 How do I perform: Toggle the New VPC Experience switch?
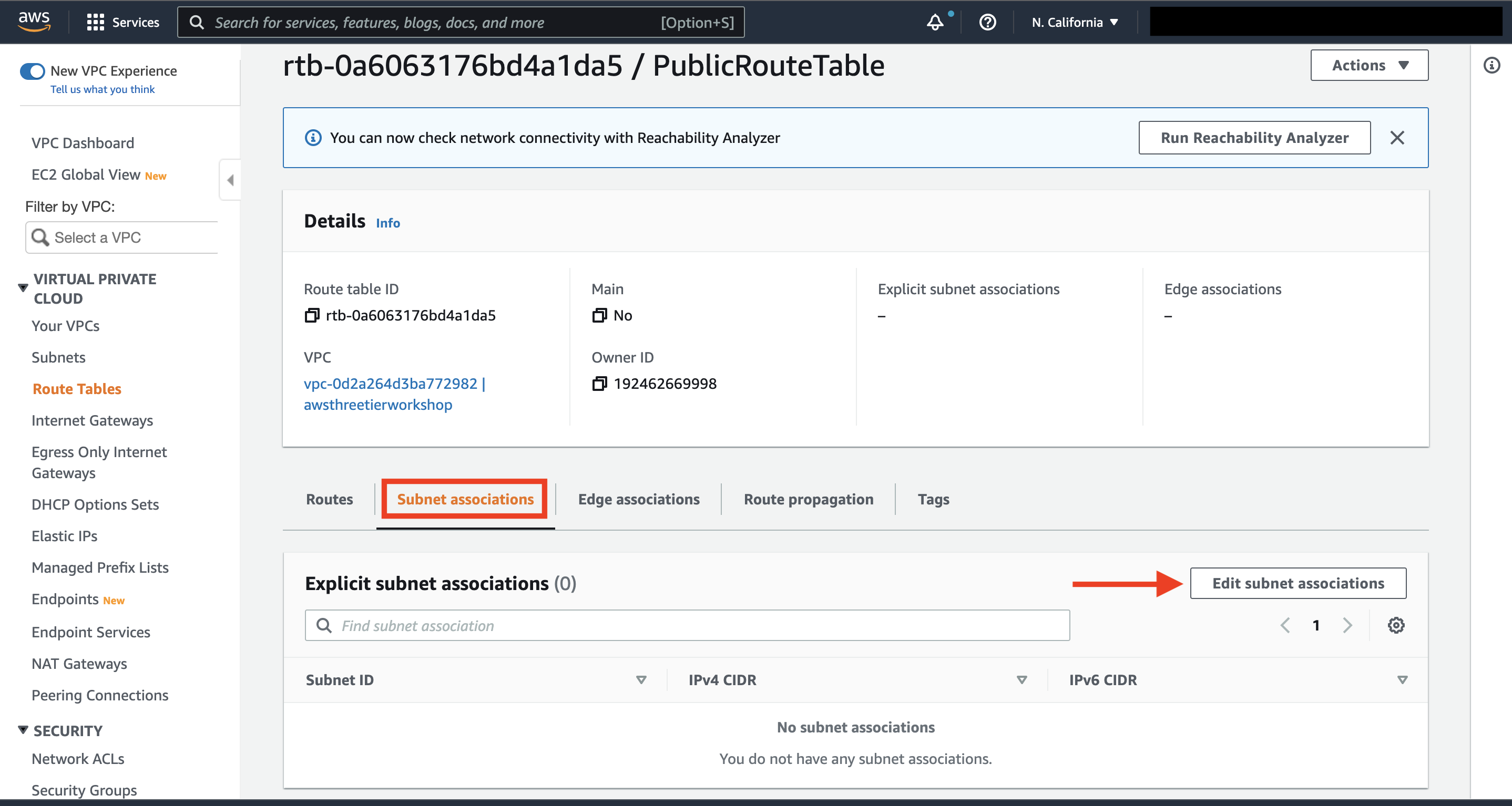(32, 71)
